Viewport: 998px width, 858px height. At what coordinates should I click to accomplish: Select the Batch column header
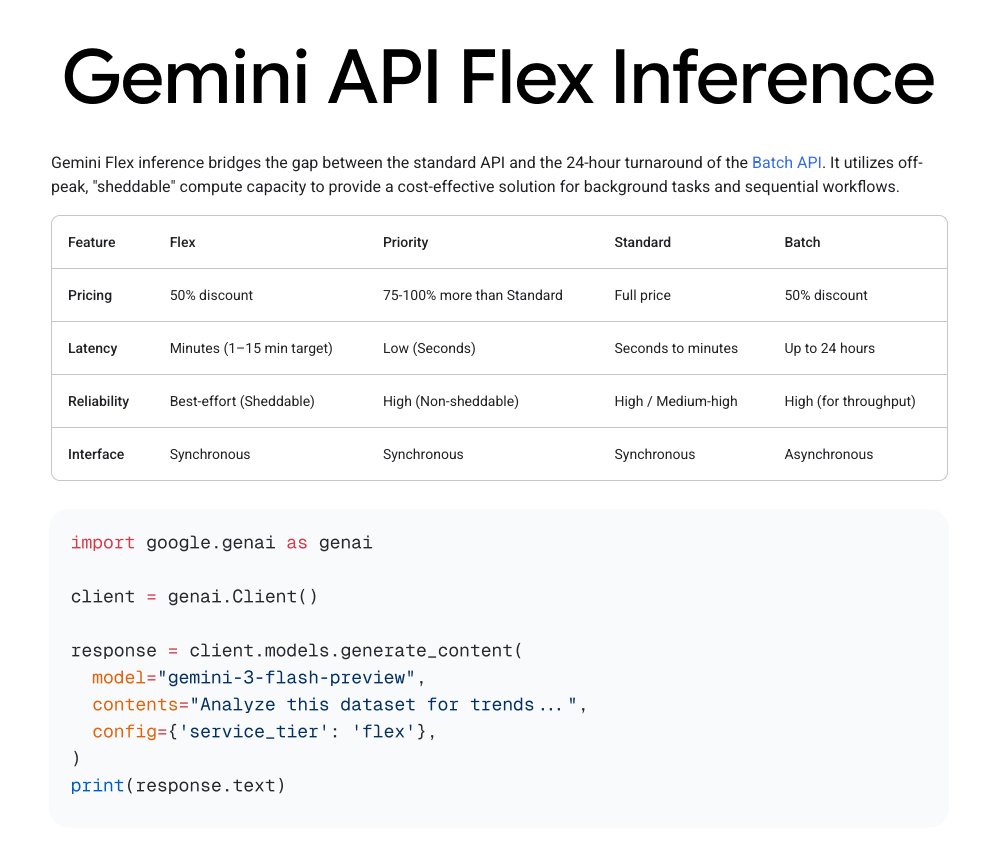pyautogui.click(x=802, y=243)
